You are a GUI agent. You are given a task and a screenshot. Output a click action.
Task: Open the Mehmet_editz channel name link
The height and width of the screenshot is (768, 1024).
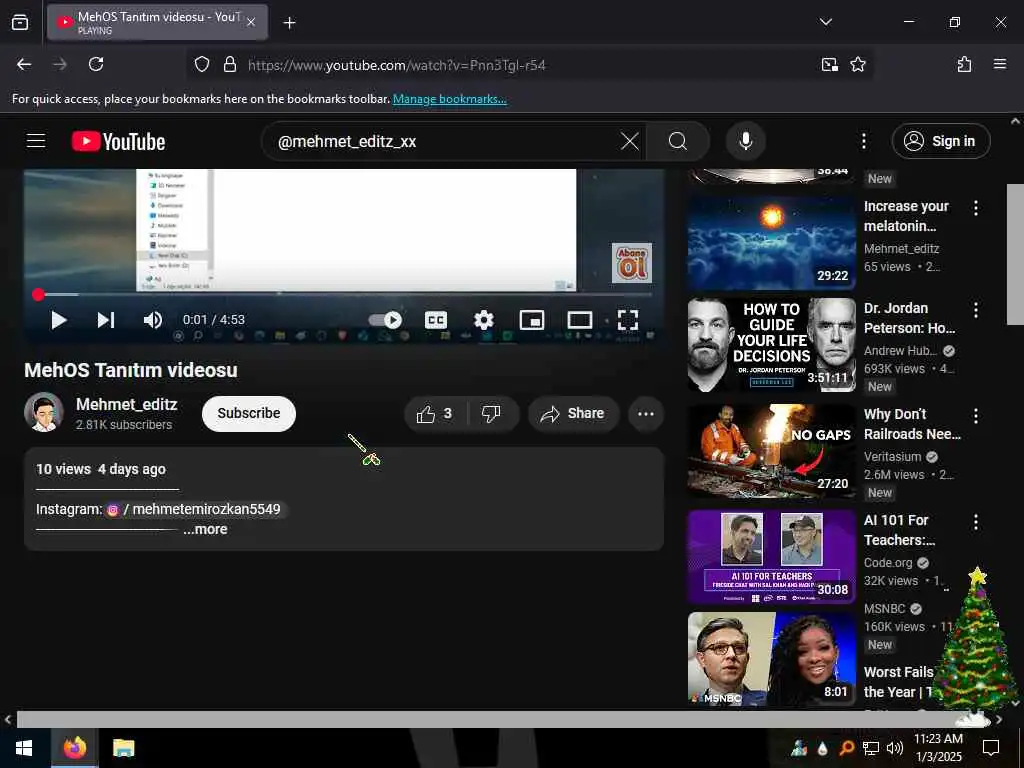(127, 405)
